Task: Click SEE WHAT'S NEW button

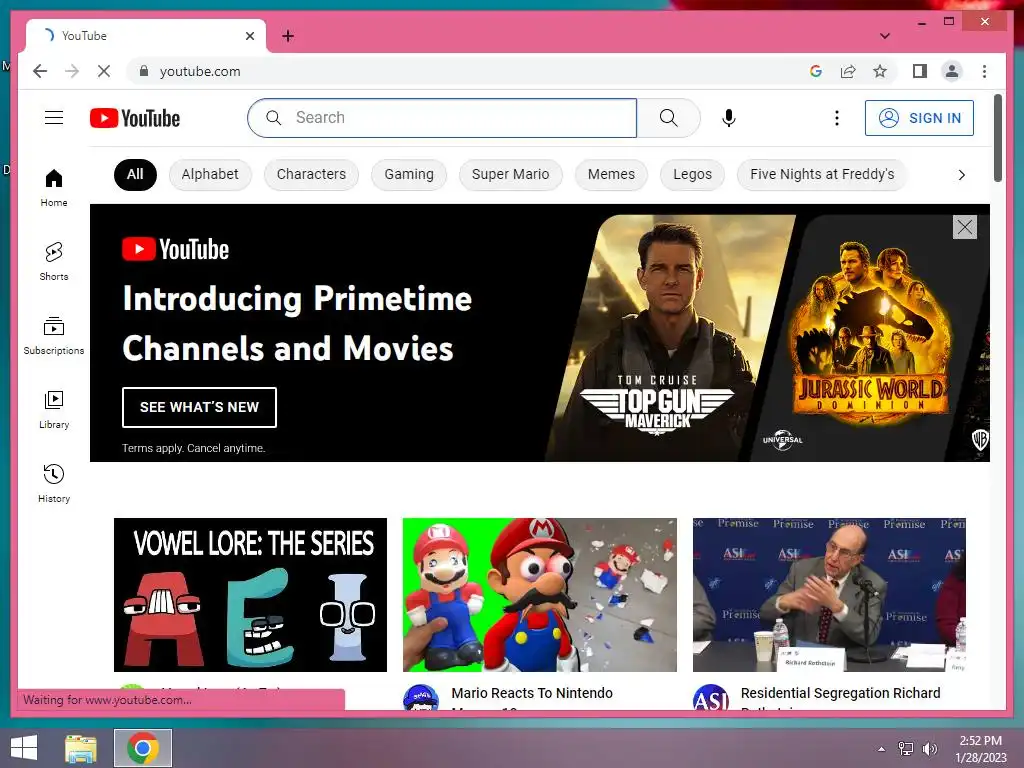Action: click(199, 407)
